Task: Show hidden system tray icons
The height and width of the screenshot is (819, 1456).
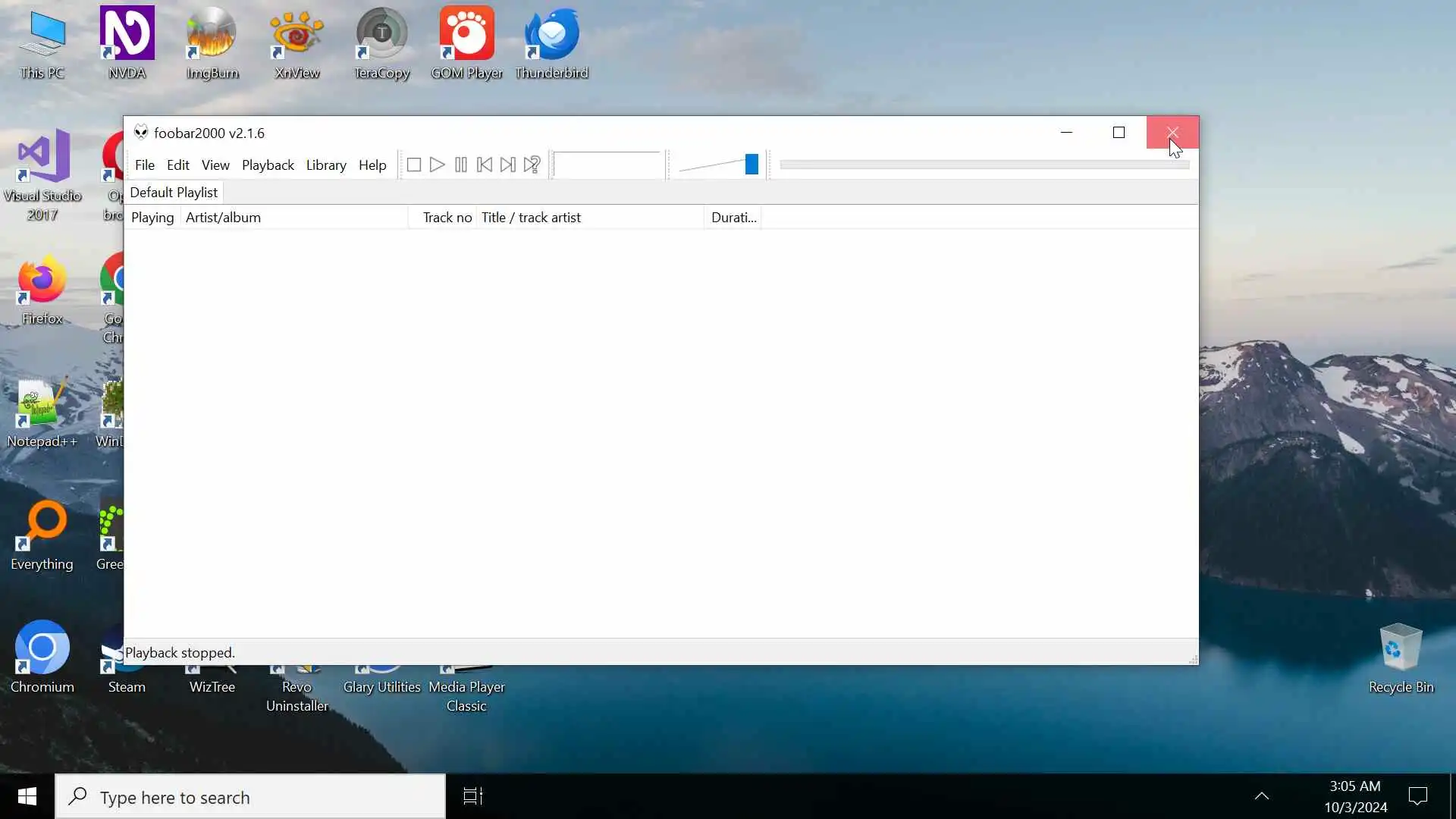Action: coord(1262,796)
